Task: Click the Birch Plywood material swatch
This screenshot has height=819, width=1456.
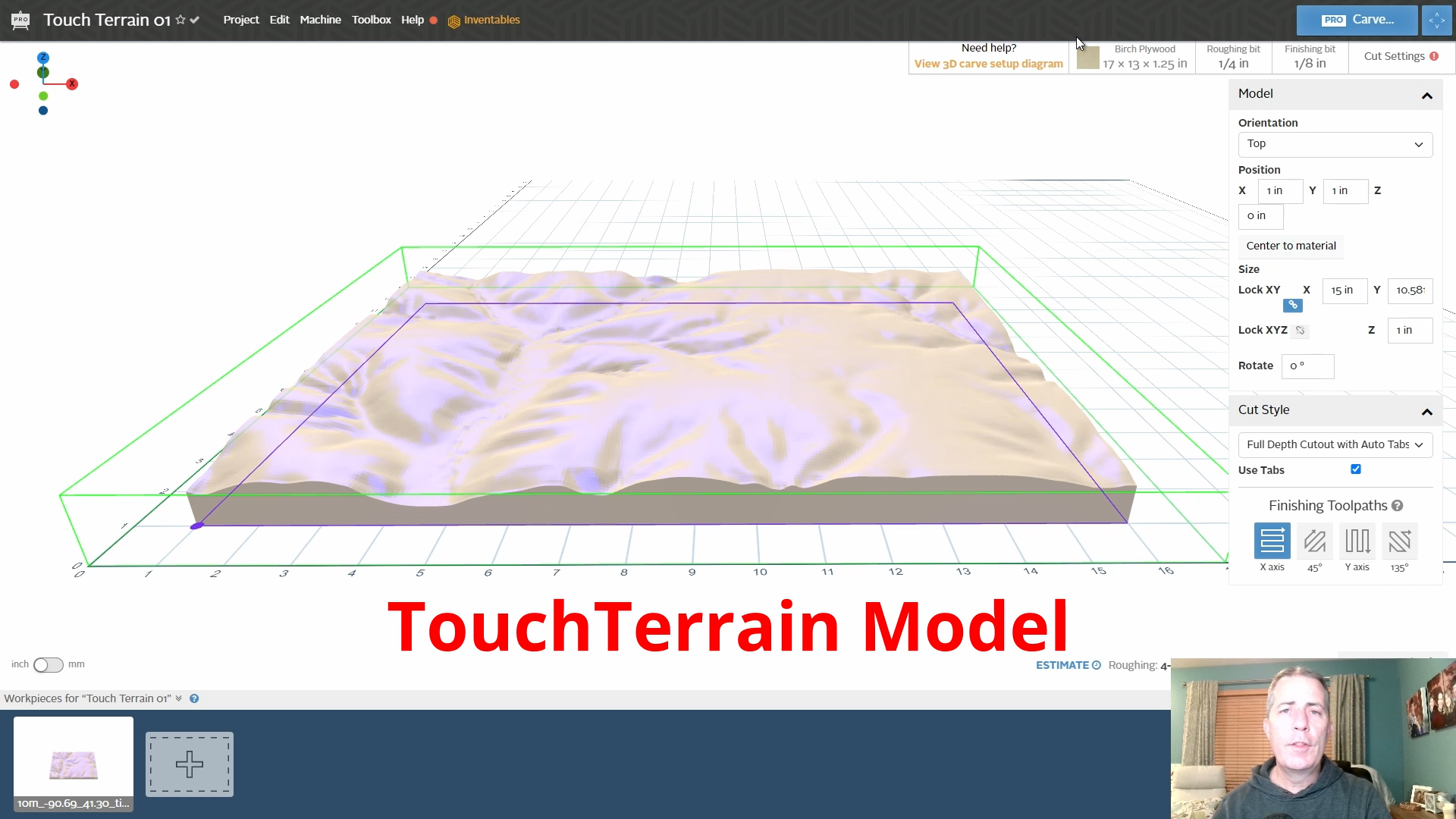Action: click(1087, 57)
